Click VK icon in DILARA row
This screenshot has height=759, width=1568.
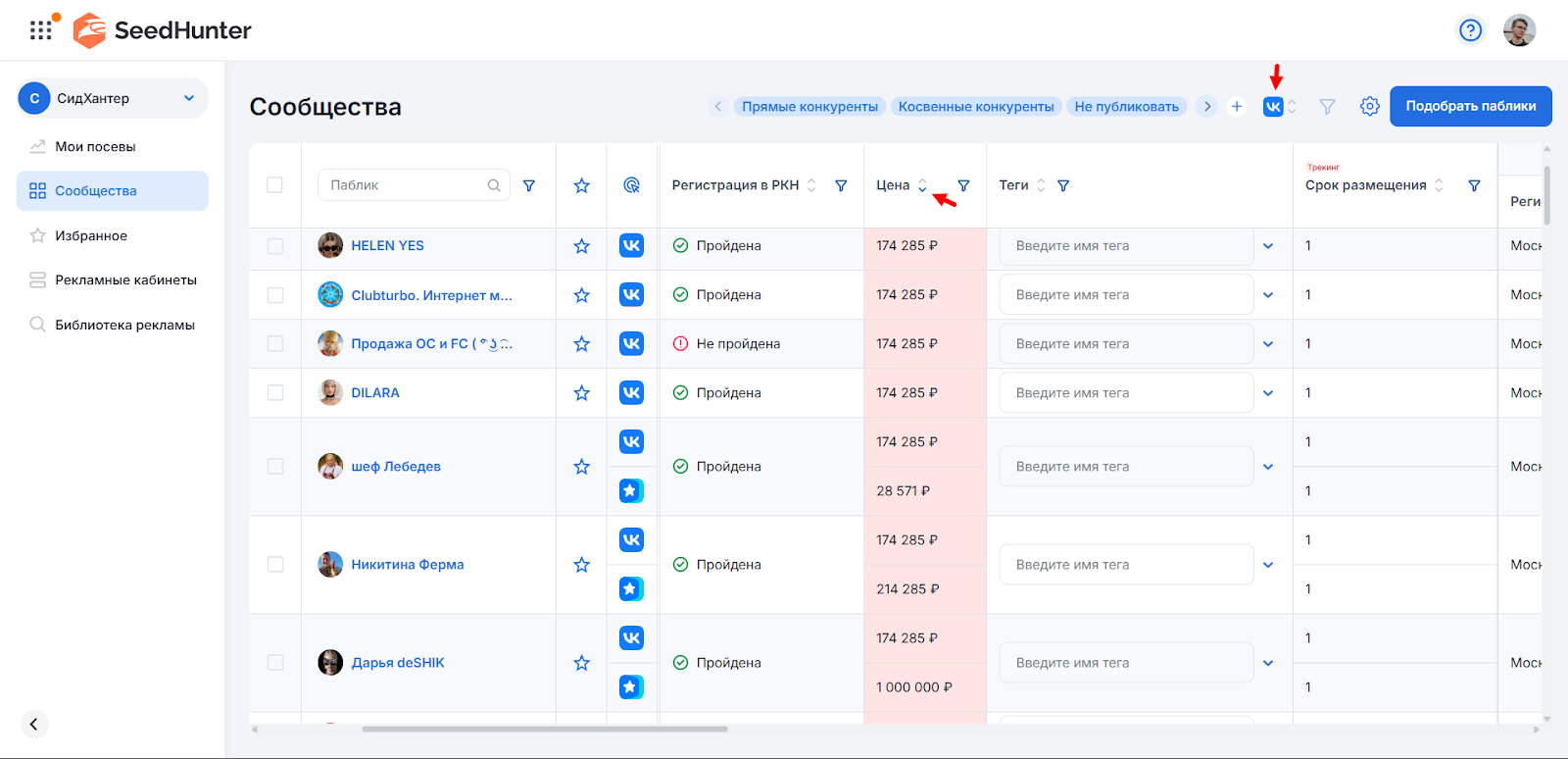coord(631,393)
